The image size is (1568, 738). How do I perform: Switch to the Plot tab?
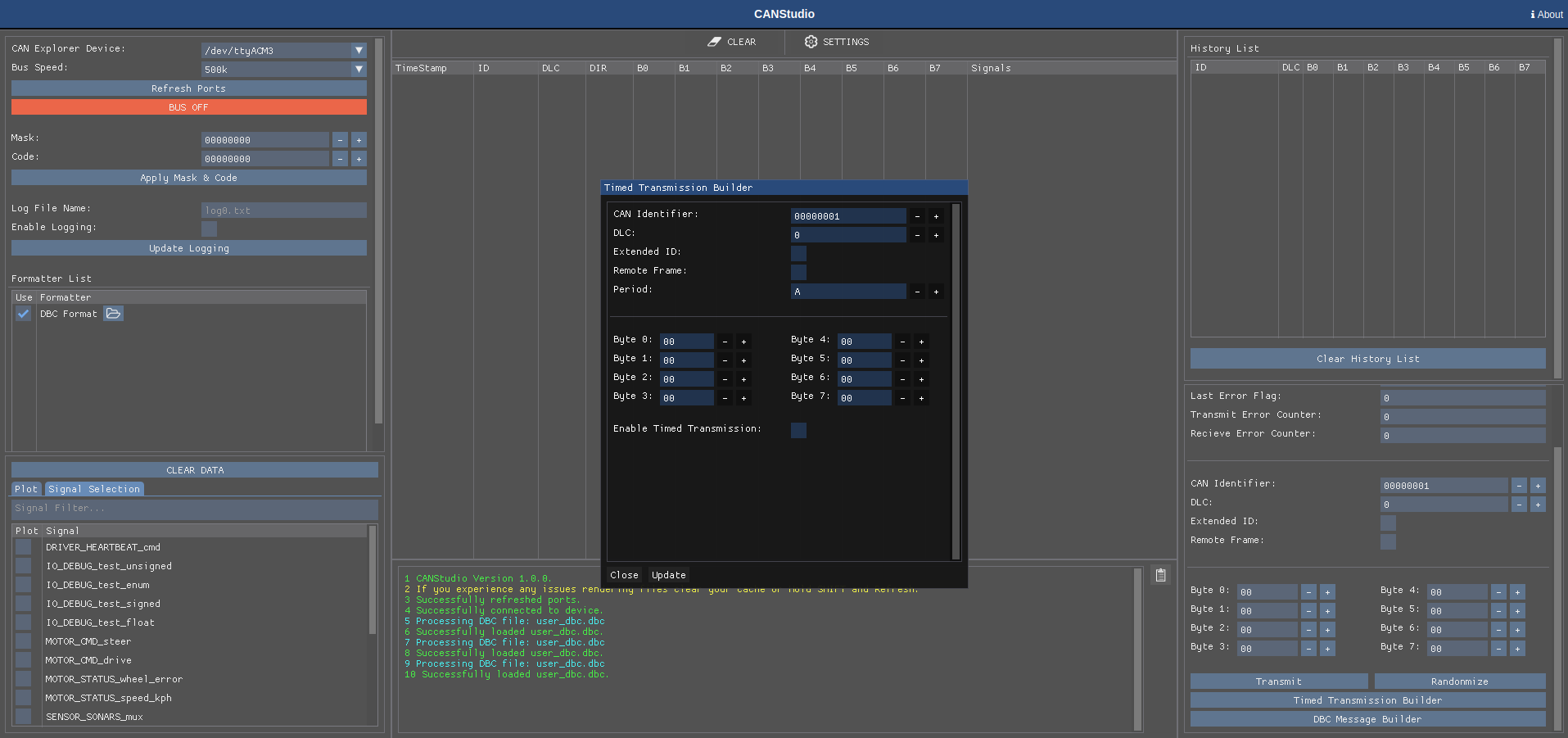pyautogui.click(x=26, y=489)
